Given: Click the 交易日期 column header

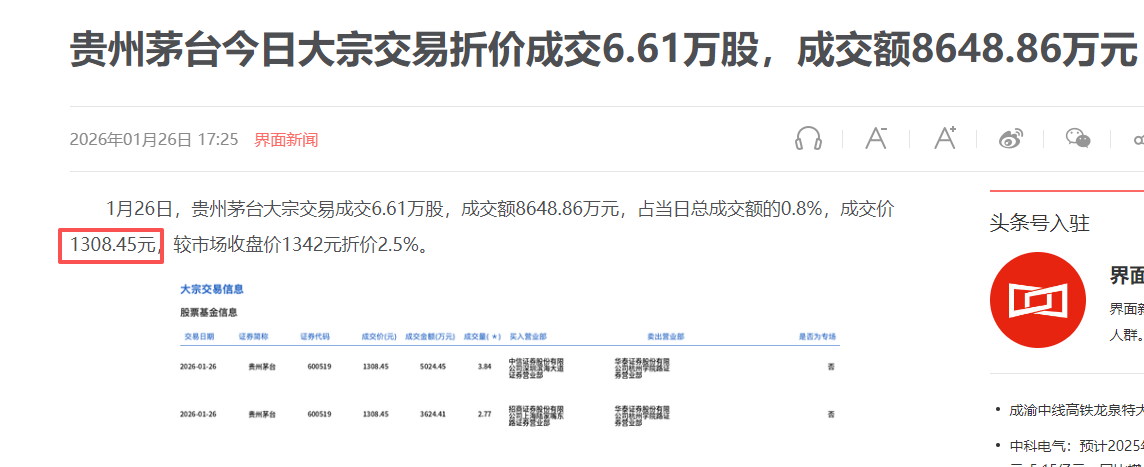Looking at the screenshot, I should tap(199, 337).
